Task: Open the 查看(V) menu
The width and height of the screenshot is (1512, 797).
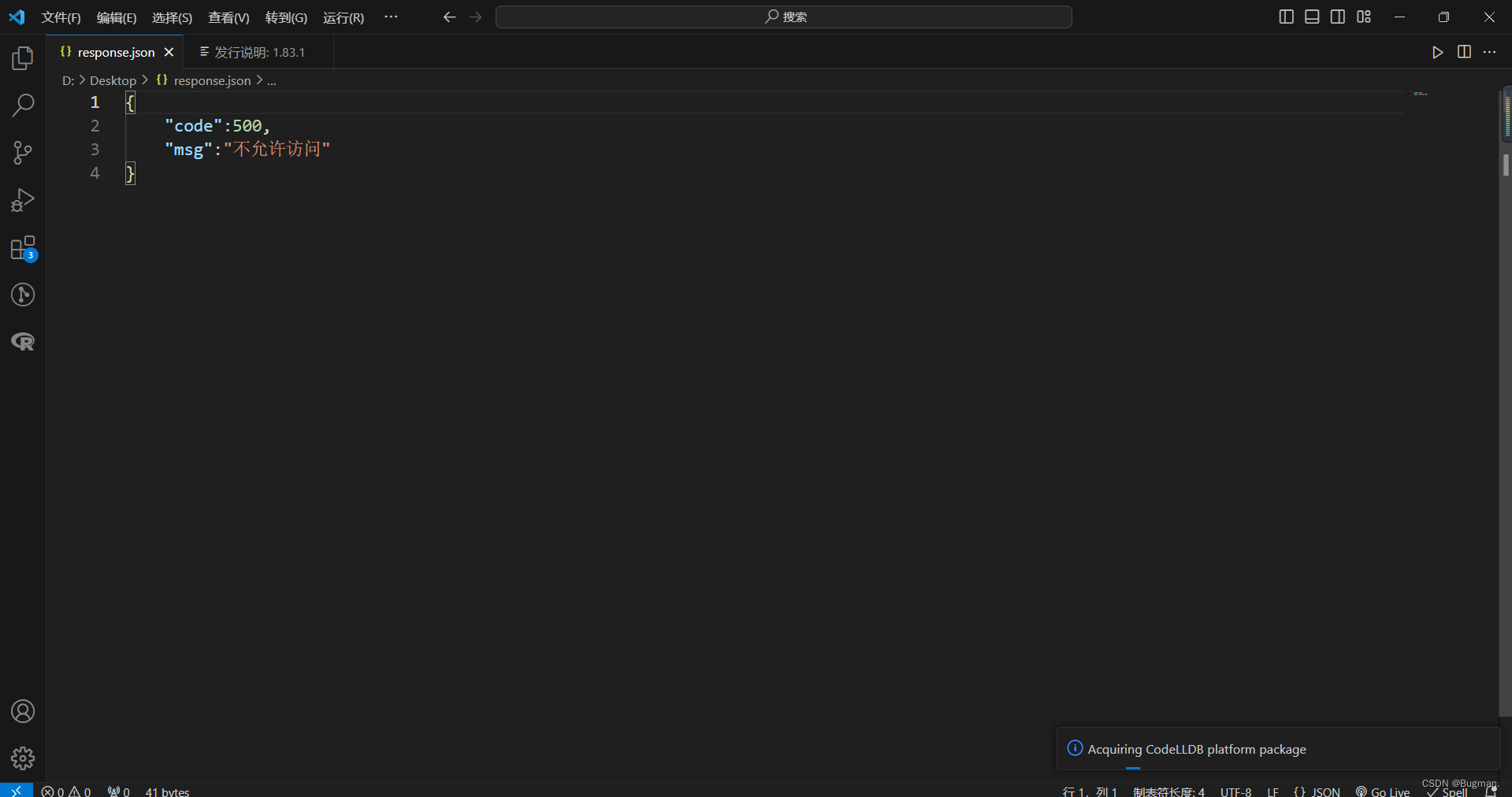Action: (228, 17)
